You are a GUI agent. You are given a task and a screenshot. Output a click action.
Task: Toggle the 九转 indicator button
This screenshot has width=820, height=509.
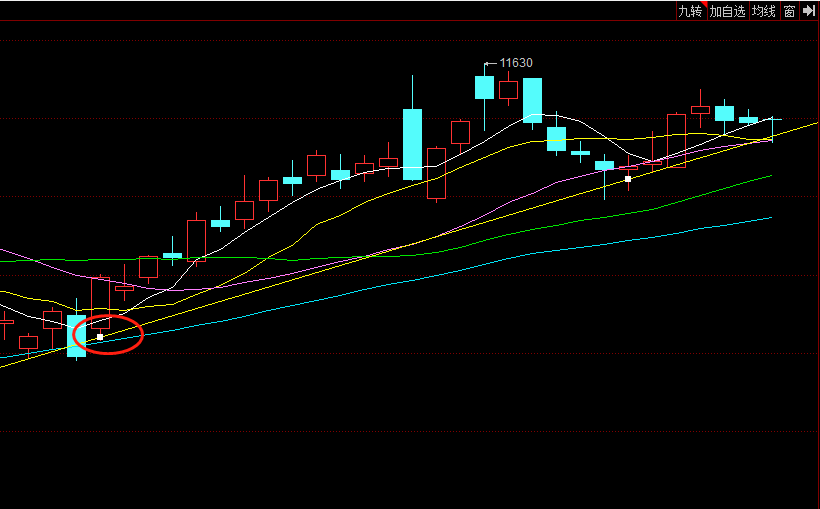point(691,11)
